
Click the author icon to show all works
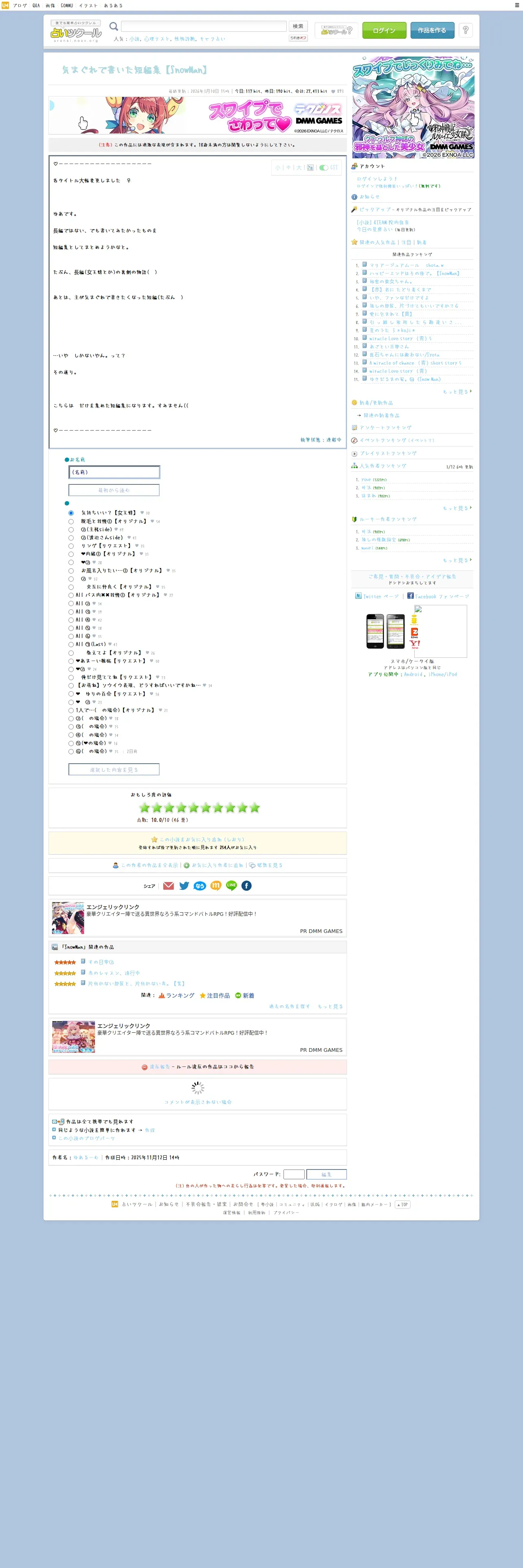pyautogui.click(x=116, y=865)
